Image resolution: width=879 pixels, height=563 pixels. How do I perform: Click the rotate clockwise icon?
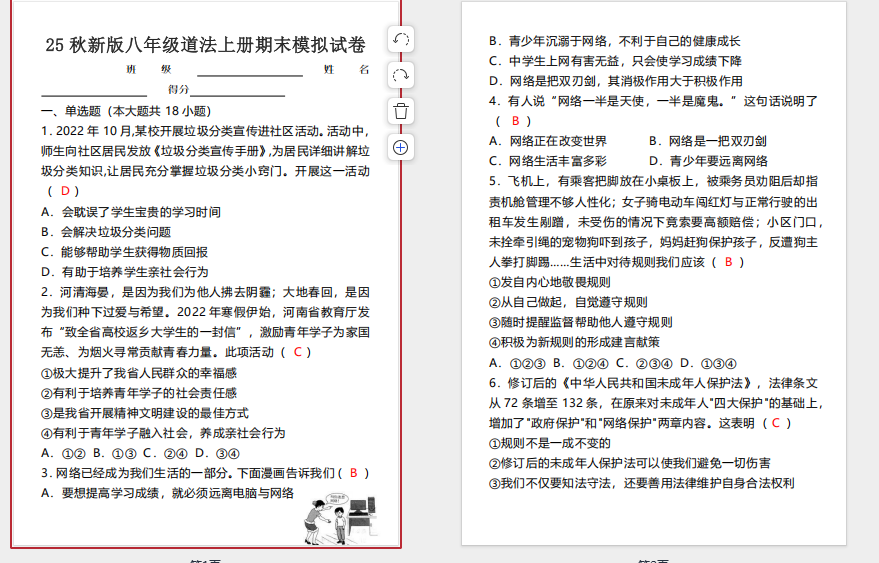click(400, 75)
